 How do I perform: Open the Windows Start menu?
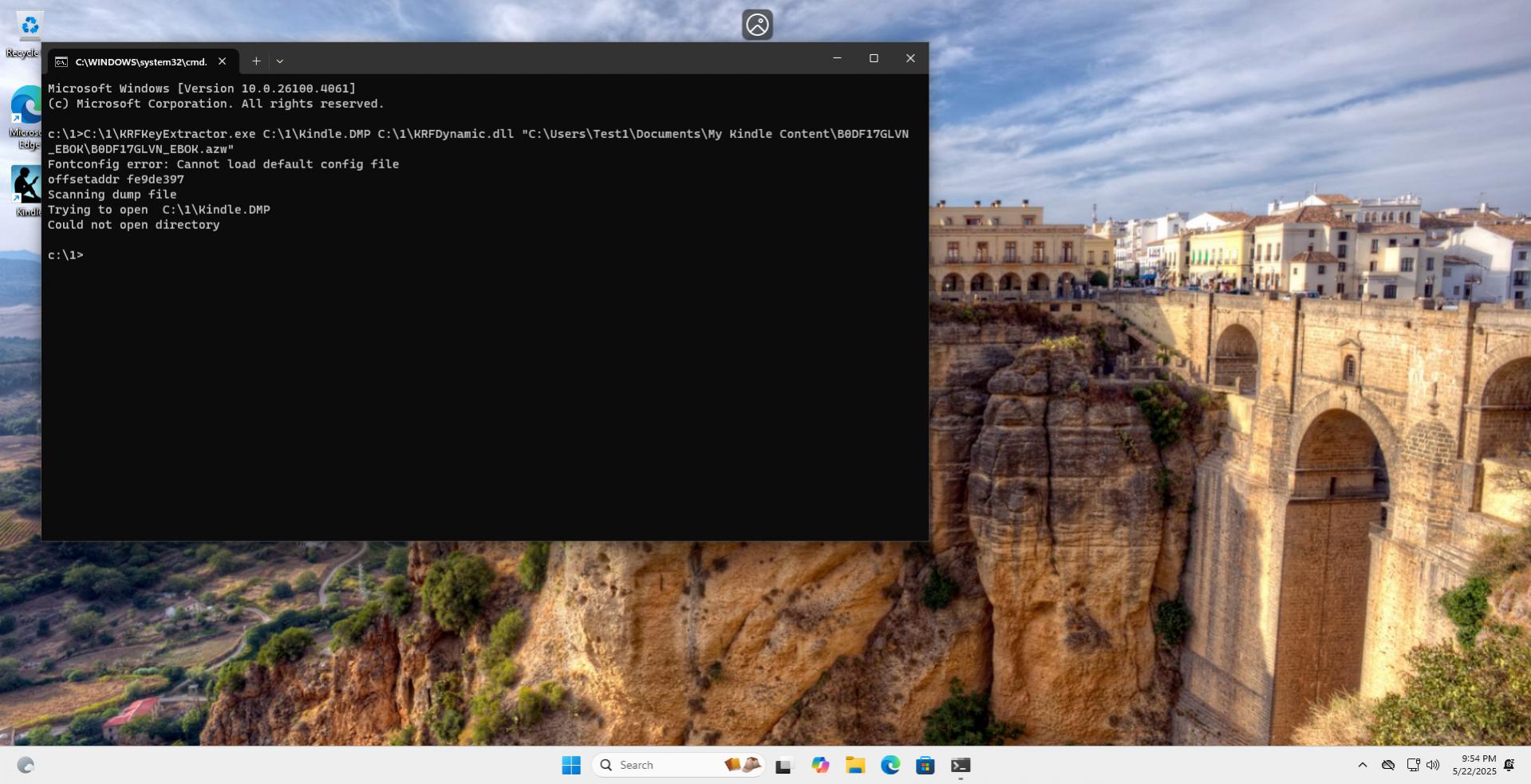(571, 765)
